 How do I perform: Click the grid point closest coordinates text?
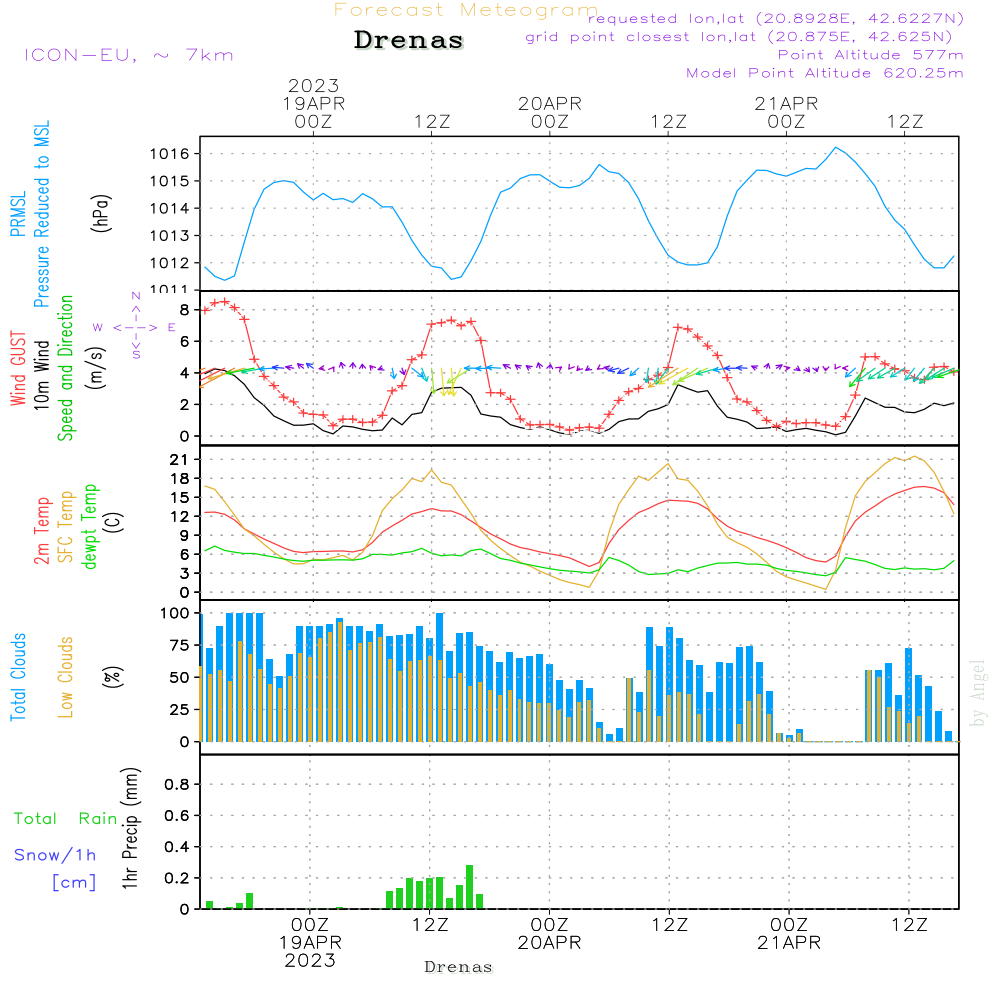746,37
